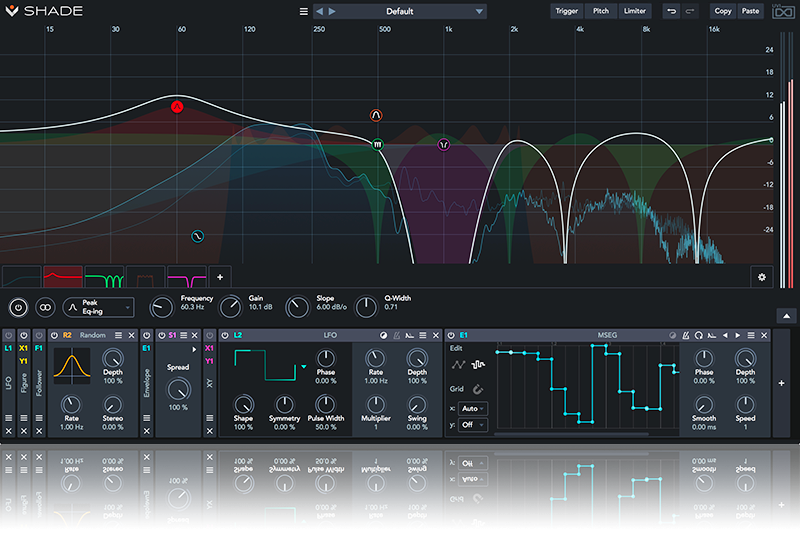This screenshot has width=800, height=550.
Task: Click the redo arrow icon
Action: [691, 11]
